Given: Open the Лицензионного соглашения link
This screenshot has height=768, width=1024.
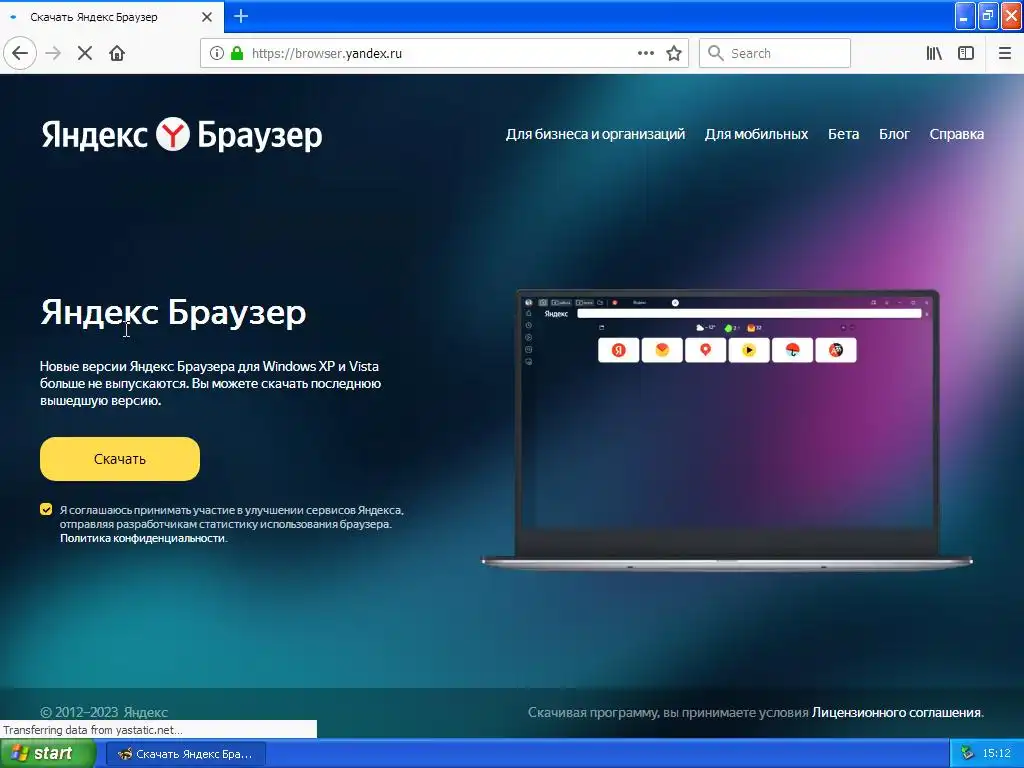Looking at the screenshot, I should click(x=896, y=712).
